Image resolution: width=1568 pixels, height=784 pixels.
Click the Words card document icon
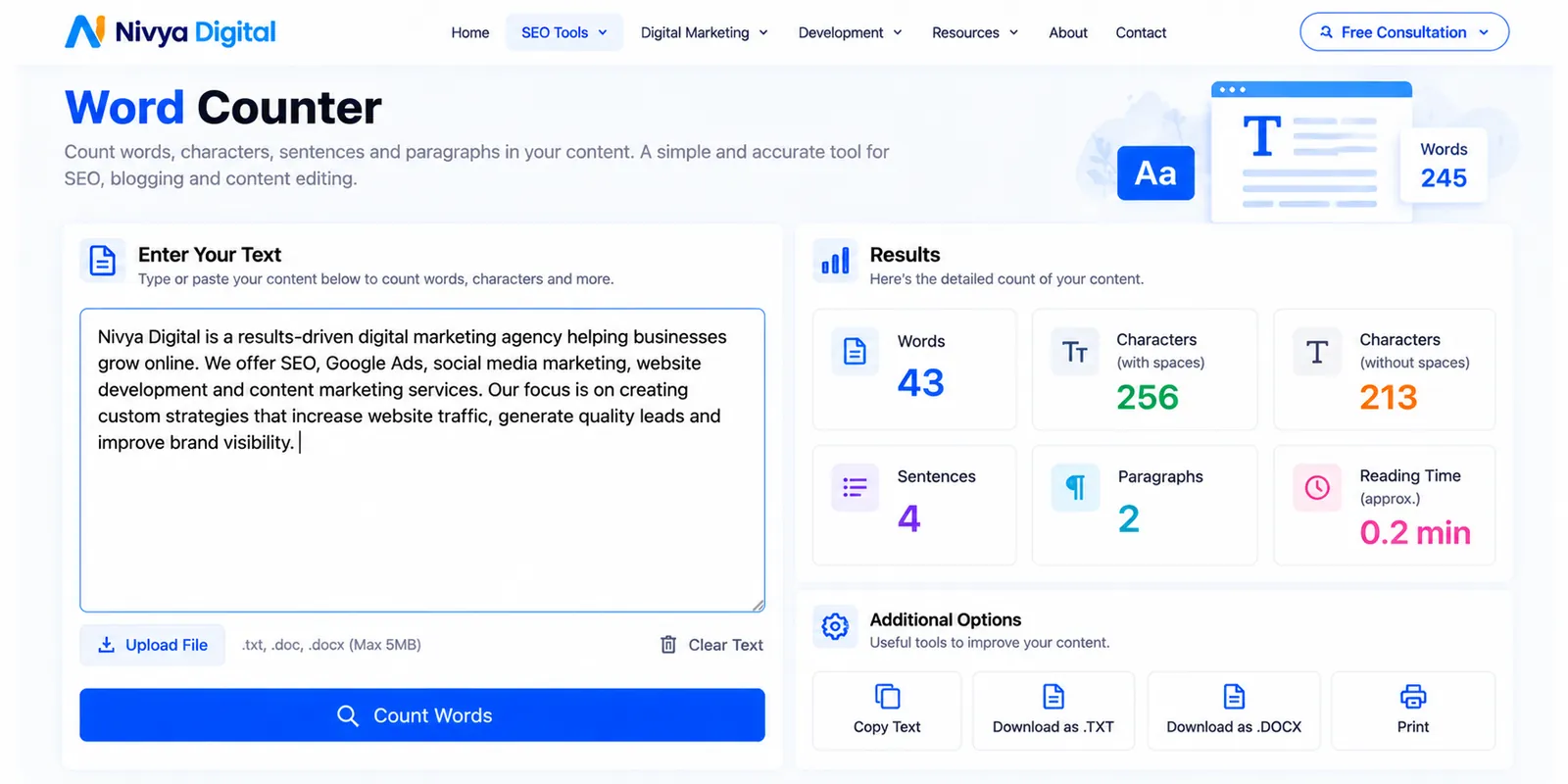click(x=855, y=351)
